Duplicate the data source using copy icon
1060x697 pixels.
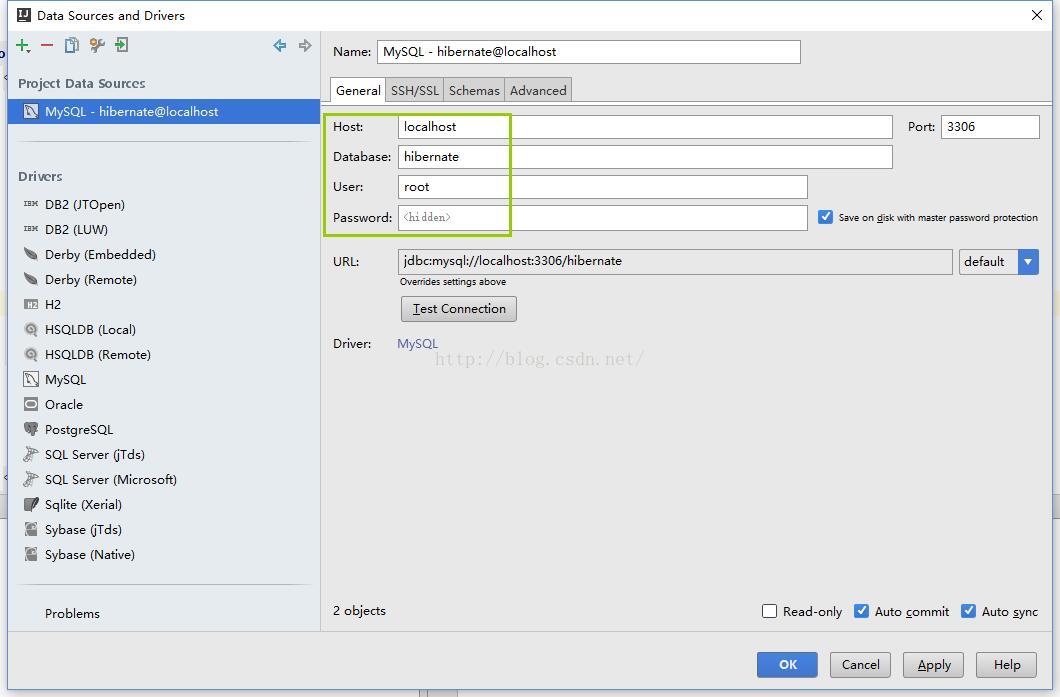72,45
